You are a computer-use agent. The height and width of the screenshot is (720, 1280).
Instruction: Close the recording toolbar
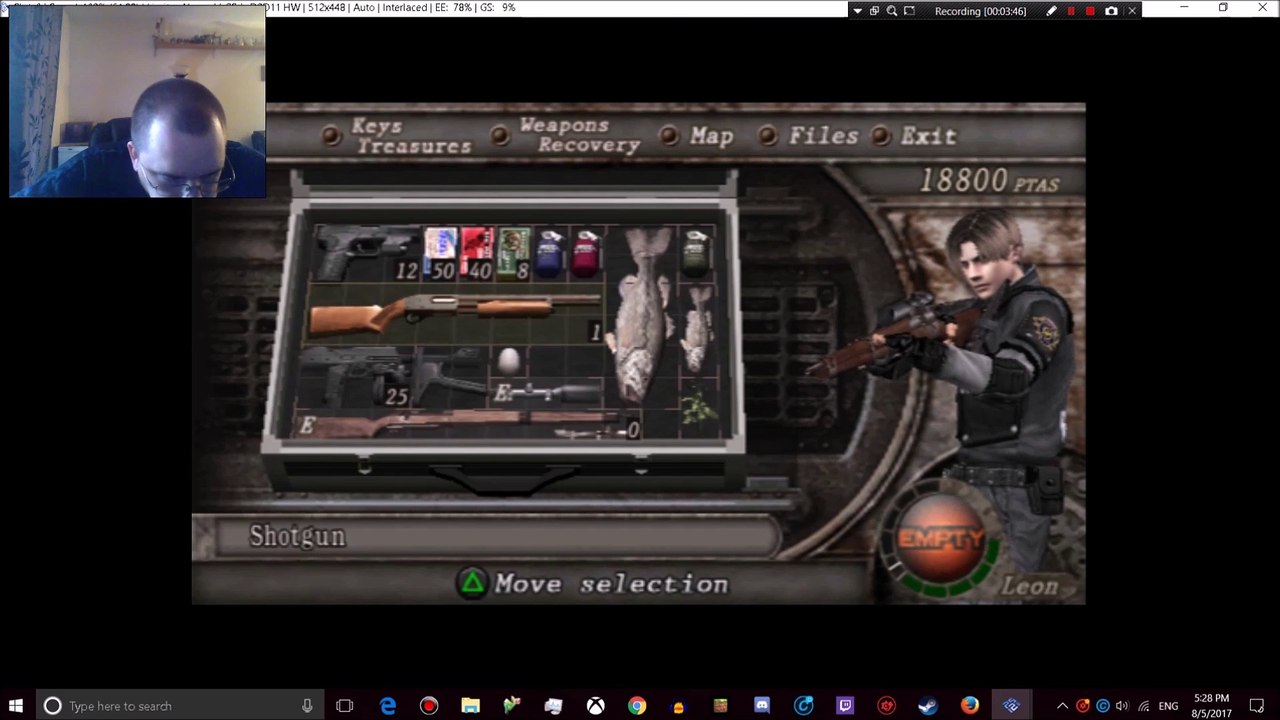click(1132, 11)
